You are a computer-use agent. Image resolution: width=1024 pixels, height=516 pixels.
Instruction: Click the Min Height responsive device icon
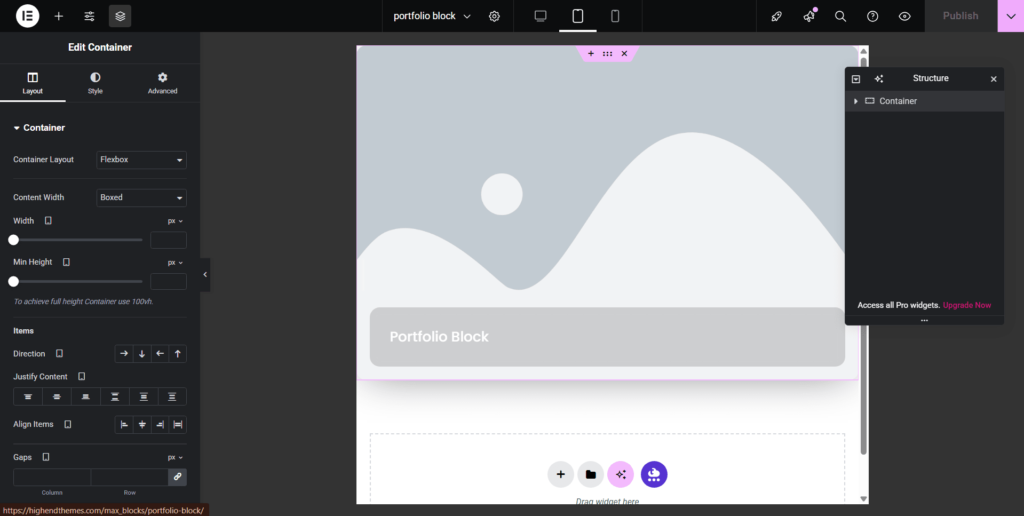point(66,262)
